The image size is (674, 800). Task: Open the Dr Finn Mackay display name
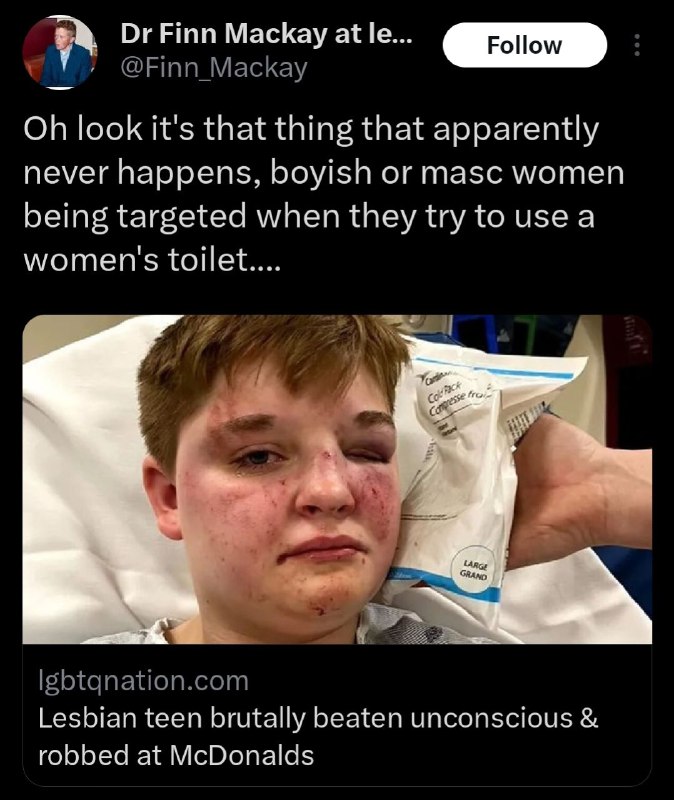(265, 34)
